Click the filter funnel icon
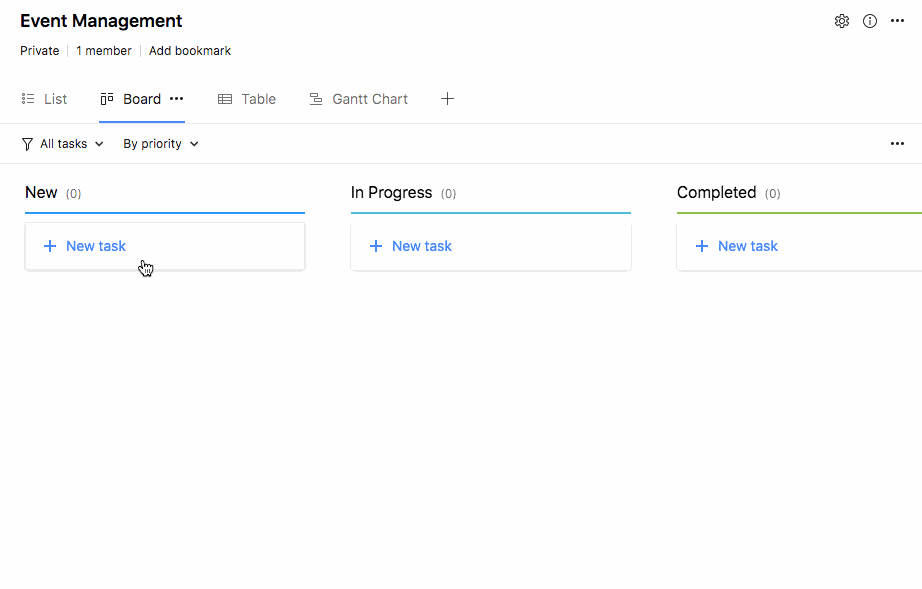 pos(27,144)
